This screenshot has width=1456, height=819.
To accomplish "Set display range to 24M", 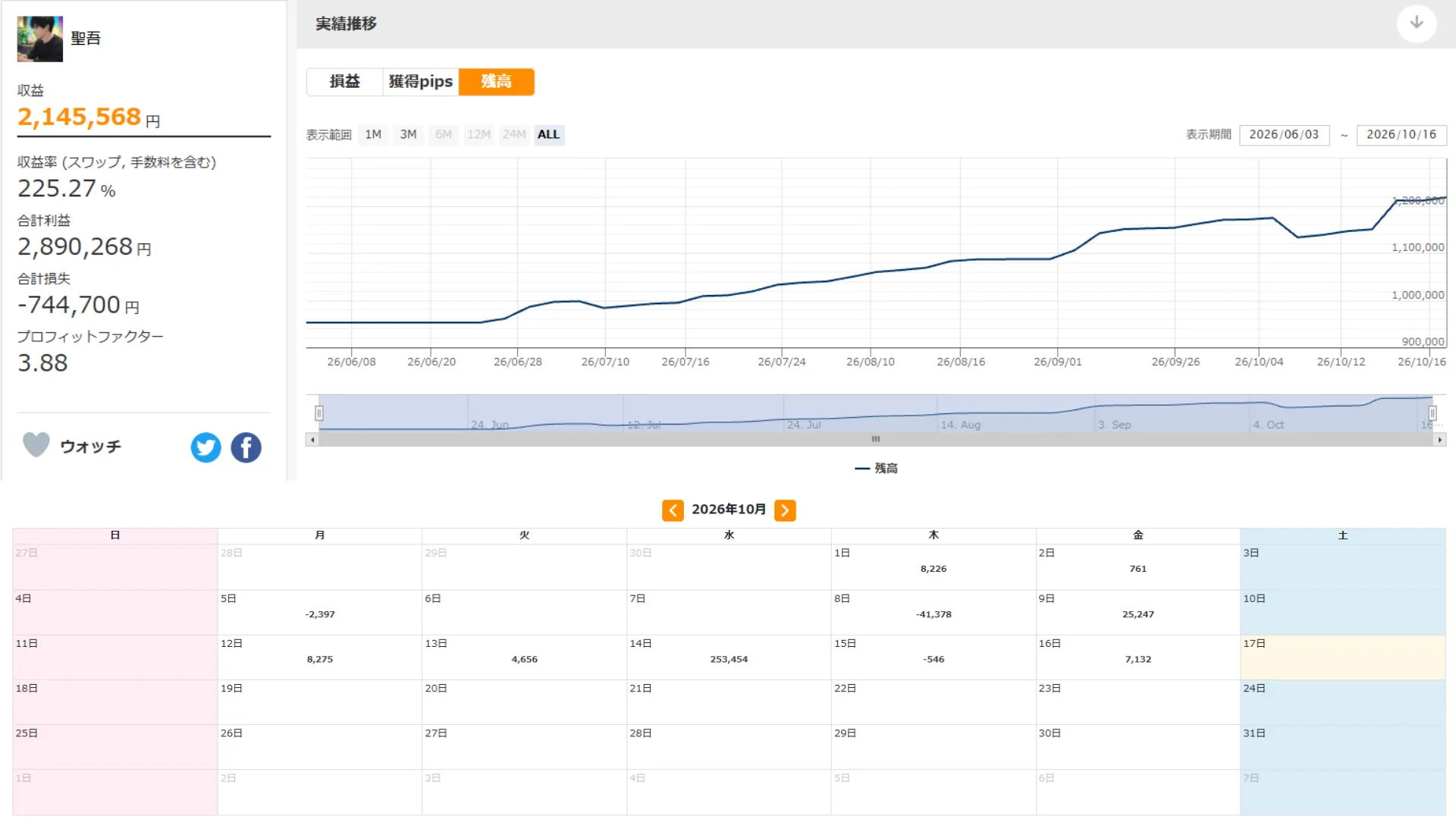I will tap(514, 135).
